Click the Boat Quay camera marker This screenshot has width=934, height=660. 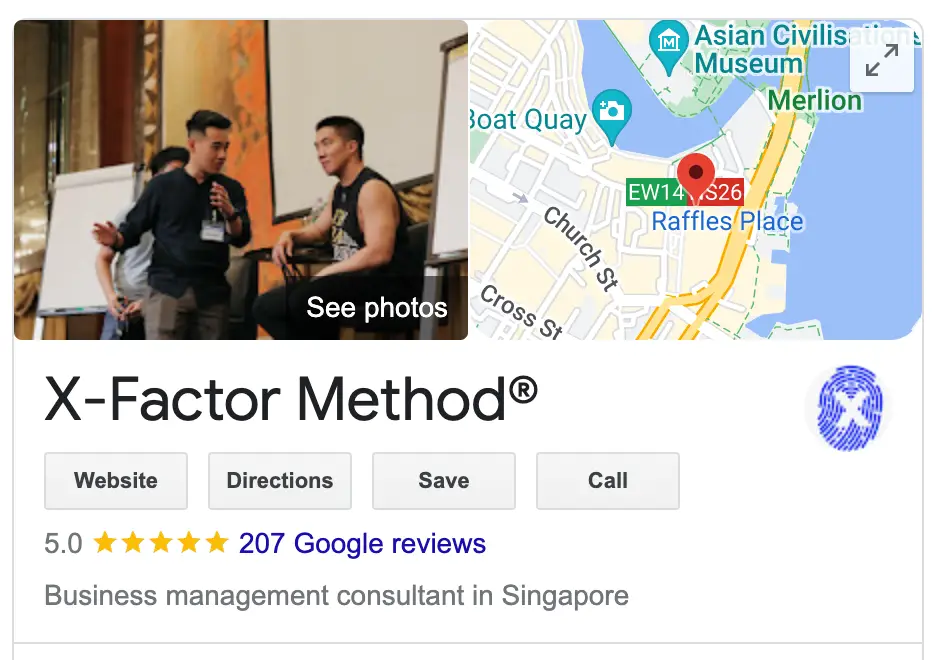[x=612, y=115]
